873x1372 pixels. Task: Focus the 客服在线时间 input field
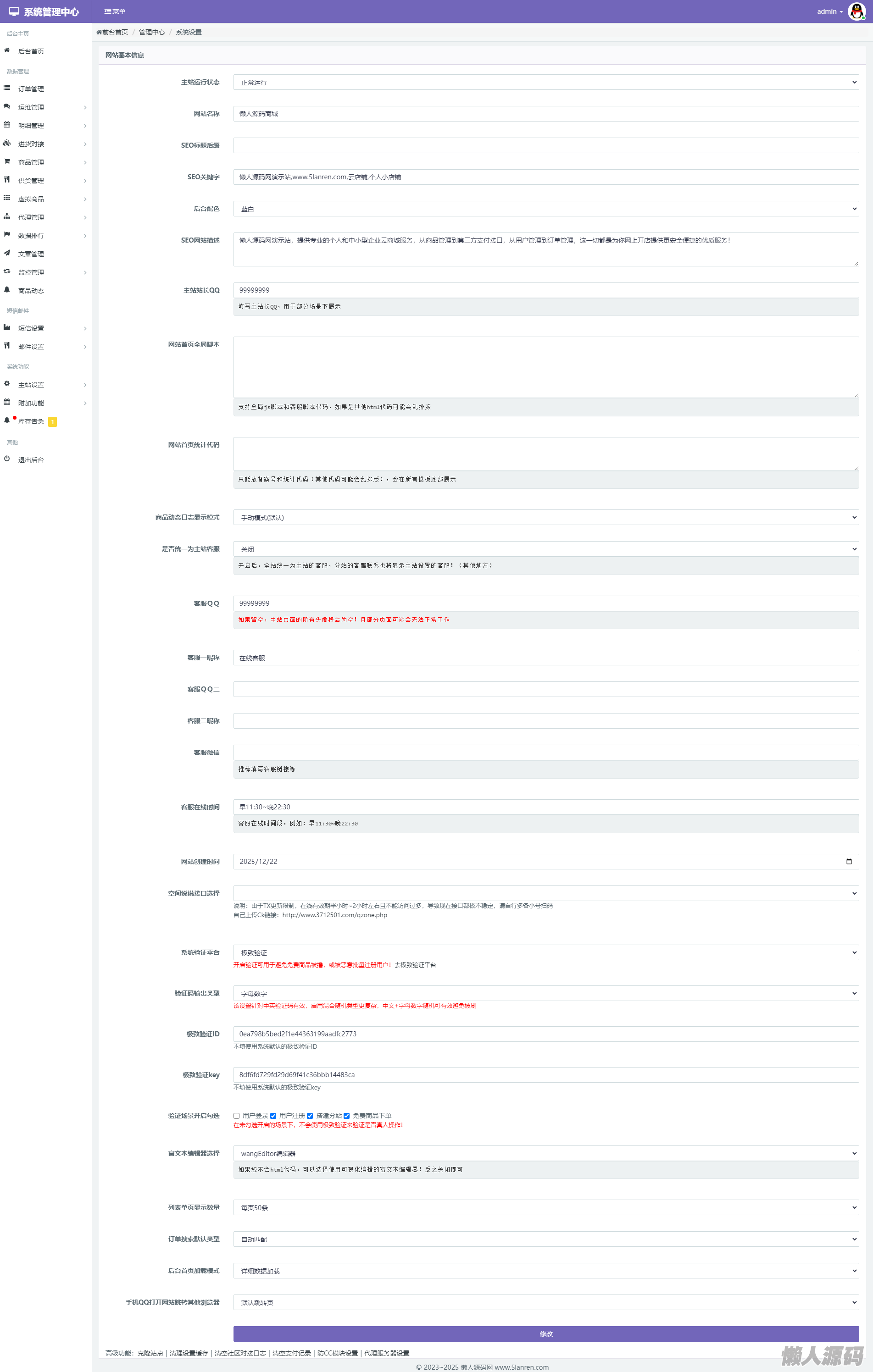tap(546, 807)
